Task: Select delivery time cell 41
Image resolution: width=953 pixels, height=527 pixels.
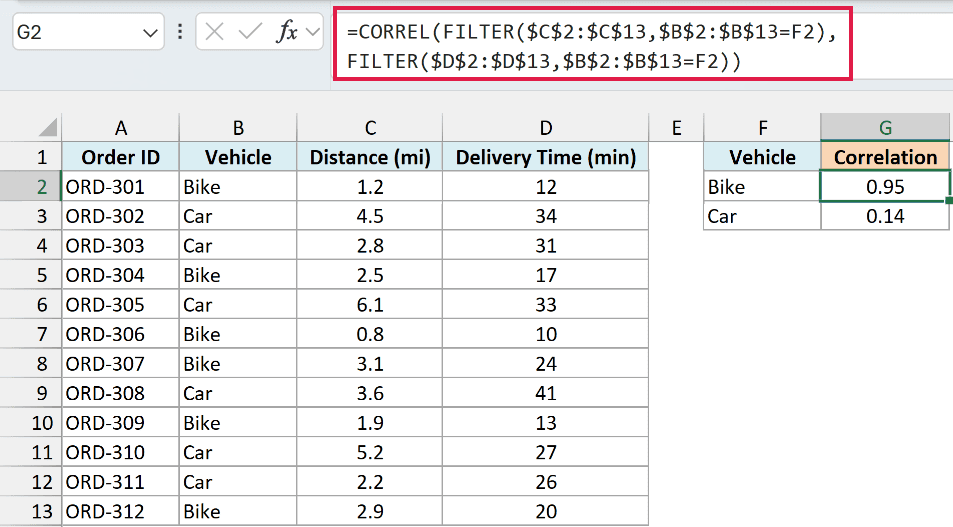Action: pos(545,393)
